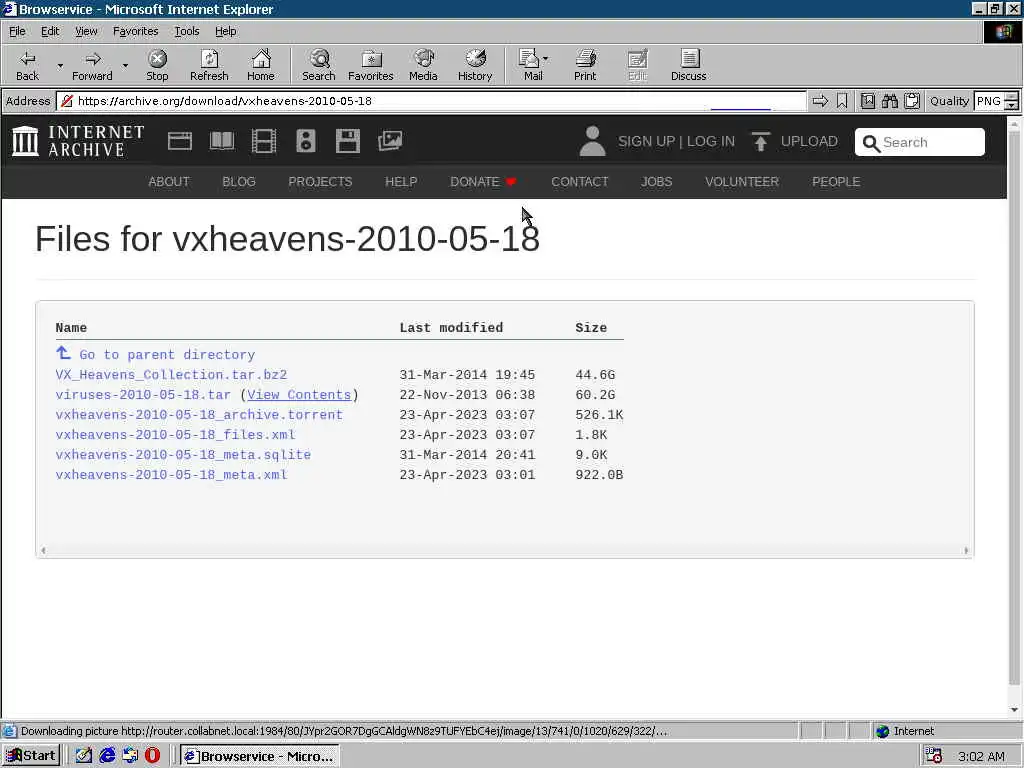Click the Internet Archive Search field
This screenshot has width=1024, height=768.
(920, 142)
